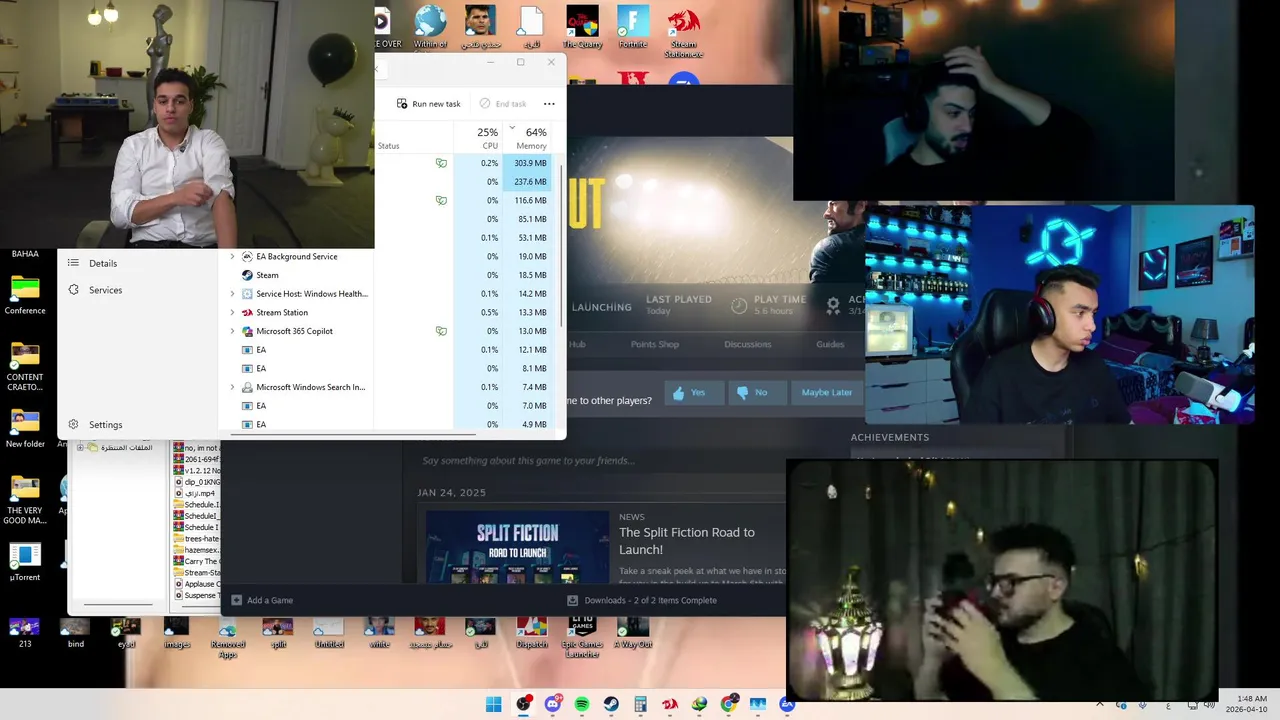Expand Microsoft Windows Search Indexer process
This screenshot has height=720, width=1280.
[x=233, y=387]
